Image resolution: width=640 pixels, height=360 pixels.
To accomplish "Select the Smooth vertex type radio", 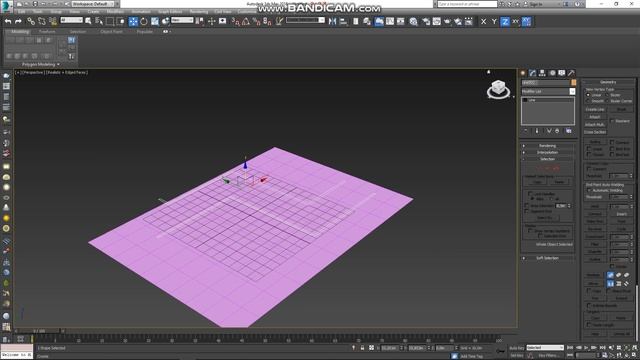I will 588,101.
